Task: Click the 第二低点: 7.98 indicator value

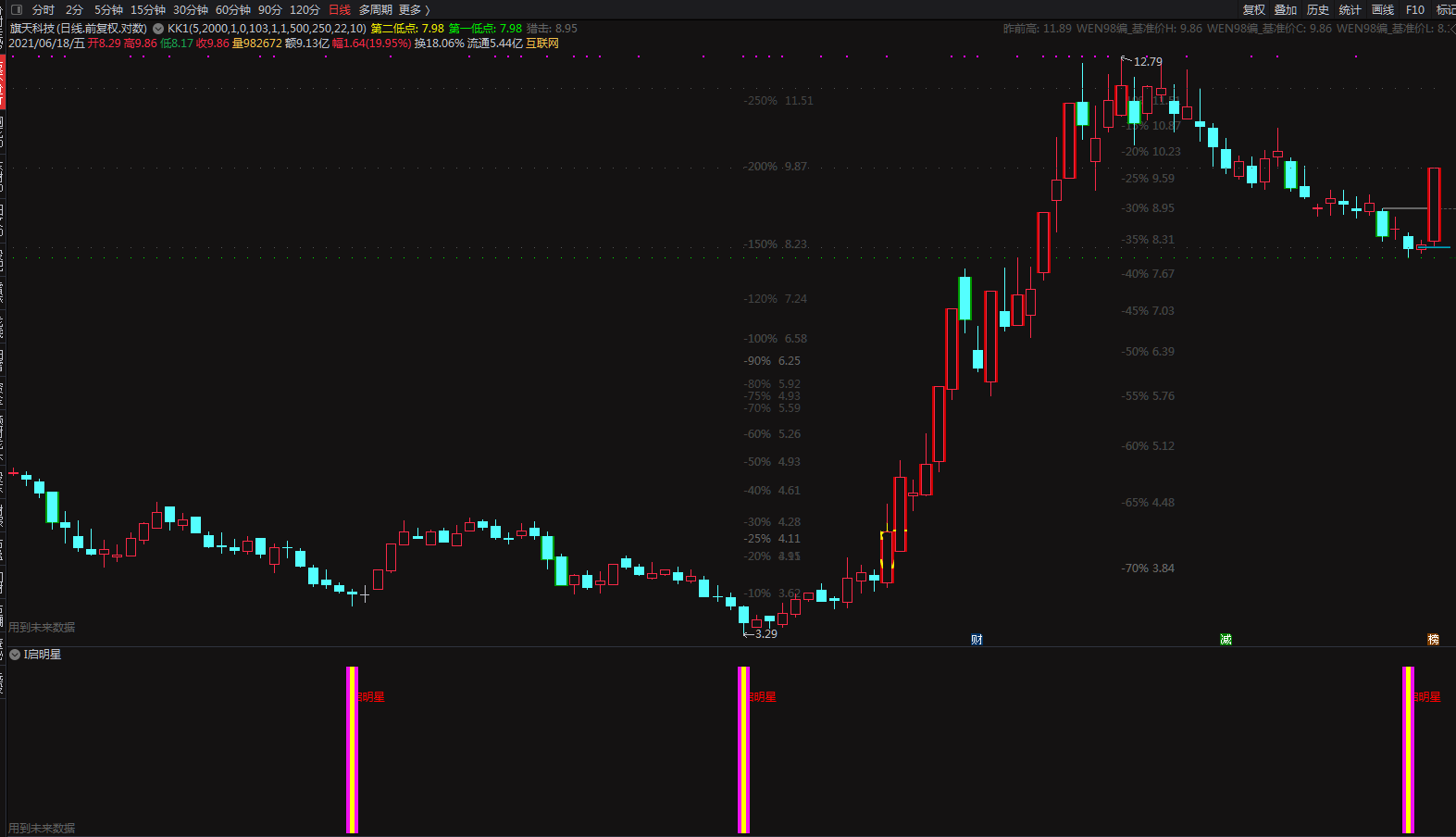Action: [407, 29]
